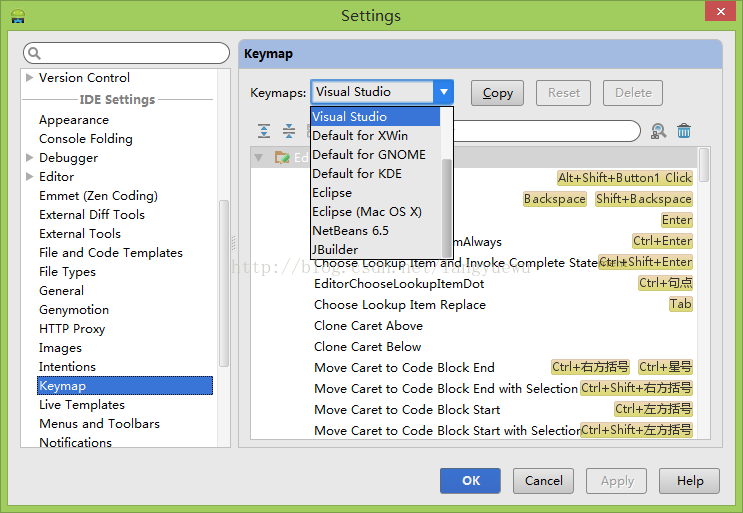Choose Eclipse from the keymap list
Image resolution: width=743 pixels, height=513 pixels.
tap(332, 192)
